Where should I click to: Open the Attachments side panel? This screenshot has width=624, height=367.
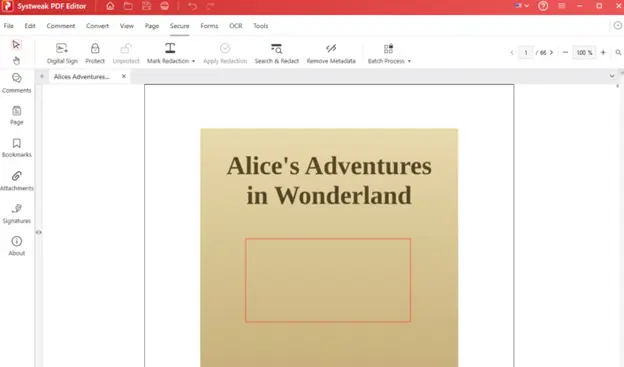[x=16, y=181]
